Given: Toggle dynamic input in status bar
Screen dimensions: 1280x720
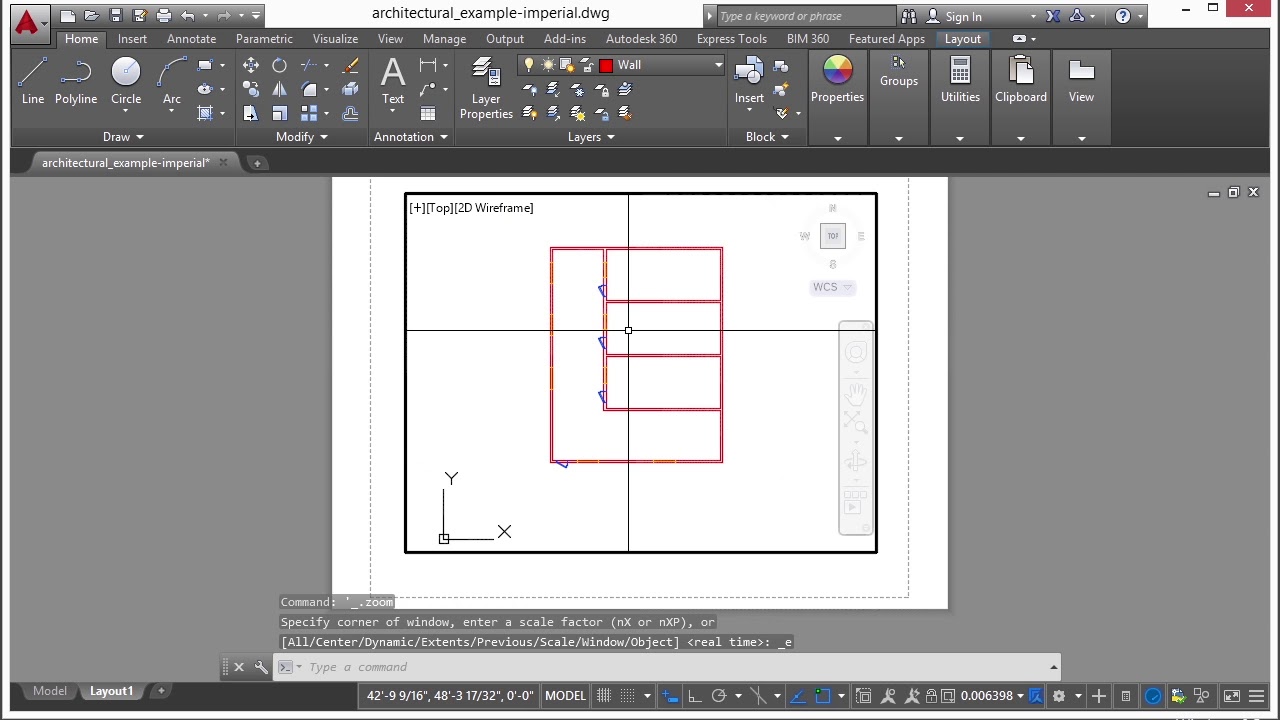Looking at the screenshot, I should pos(671,696).
